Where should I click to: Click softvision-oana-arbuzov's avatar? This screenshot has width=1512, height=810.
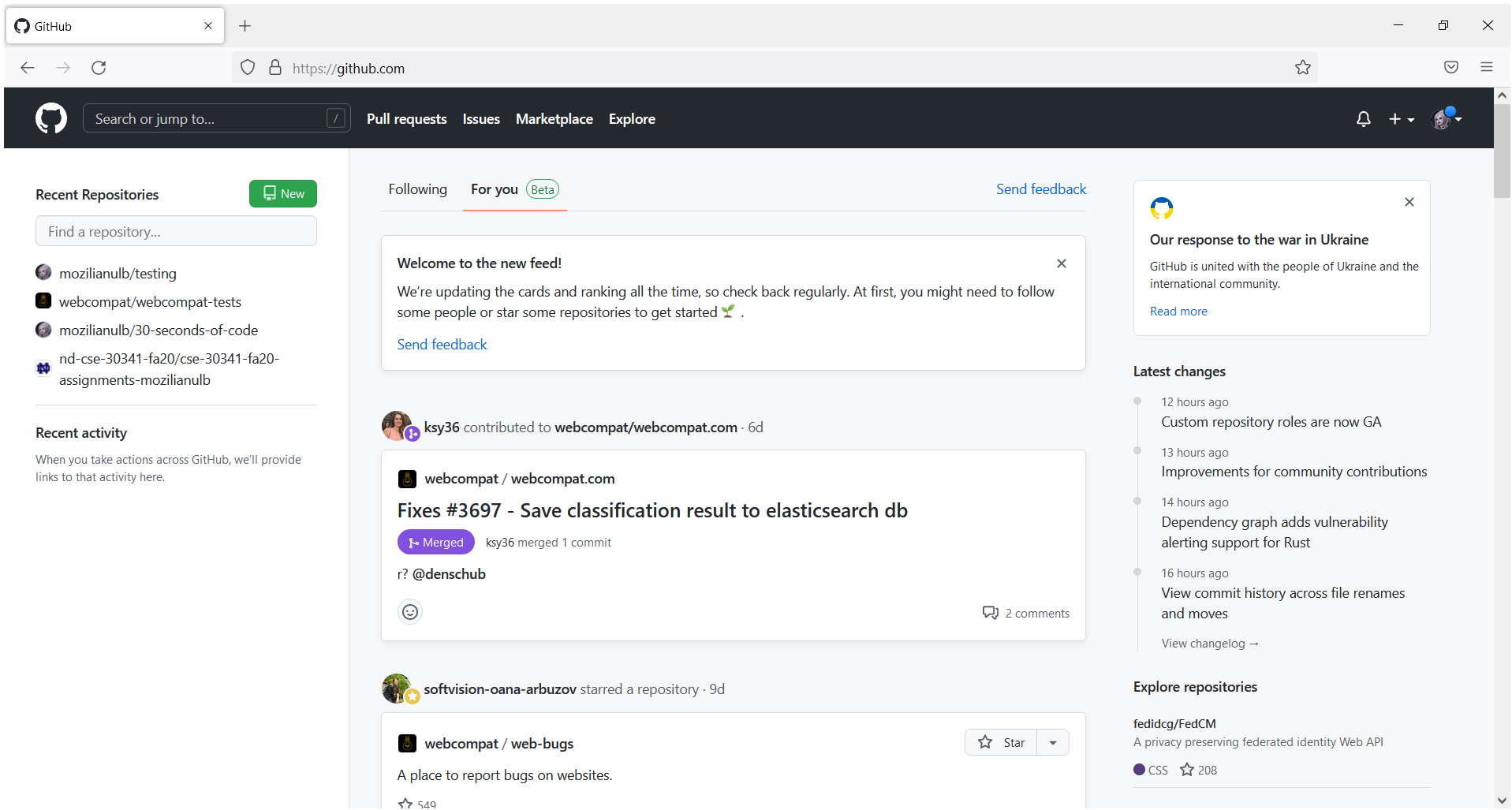[397, 688]
